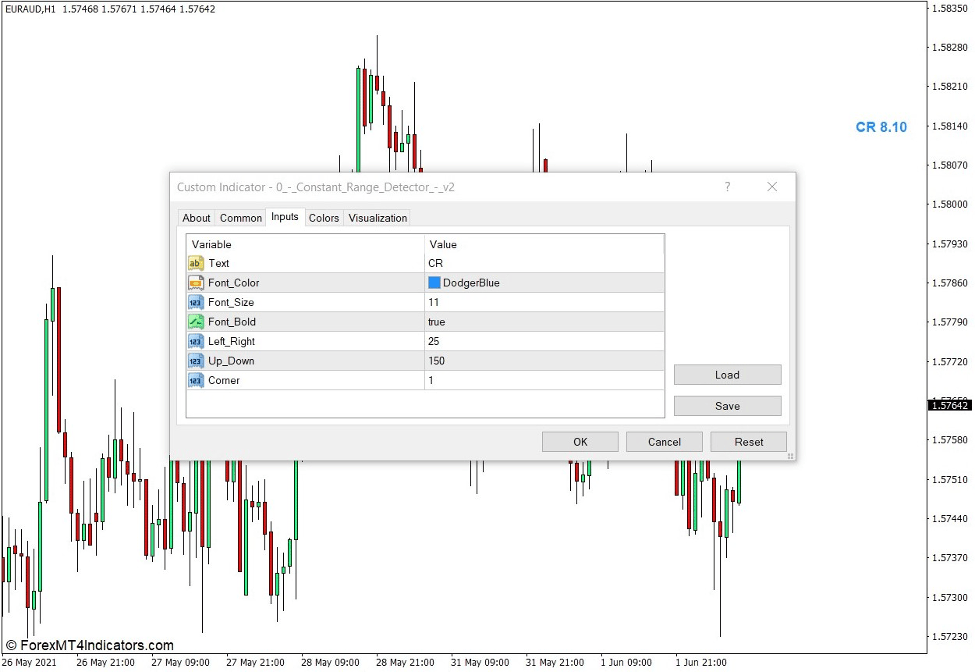Switch to the Common tab
Screen dimensions: 977x672
pos(240,218)
